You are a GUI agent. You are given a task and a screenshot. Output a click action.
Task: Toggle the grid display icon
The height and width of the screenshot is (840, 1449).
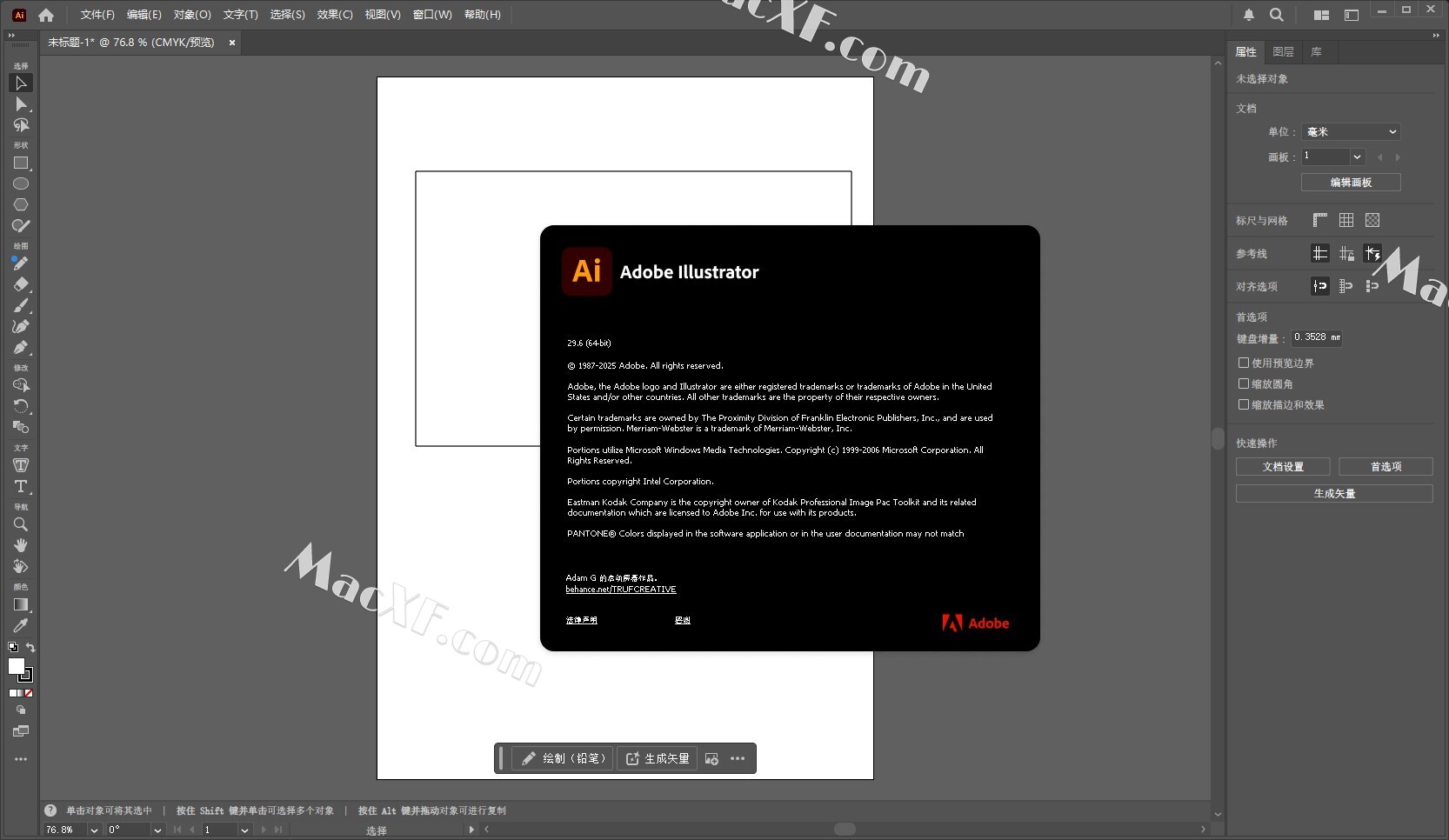pos(1346,220)
